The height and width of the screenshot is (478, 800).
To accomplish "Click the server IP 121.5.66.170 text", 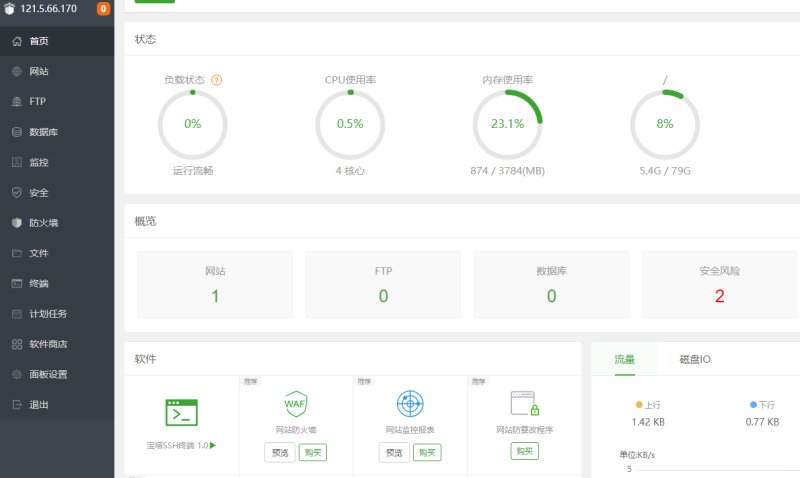I will coord(48,9).
